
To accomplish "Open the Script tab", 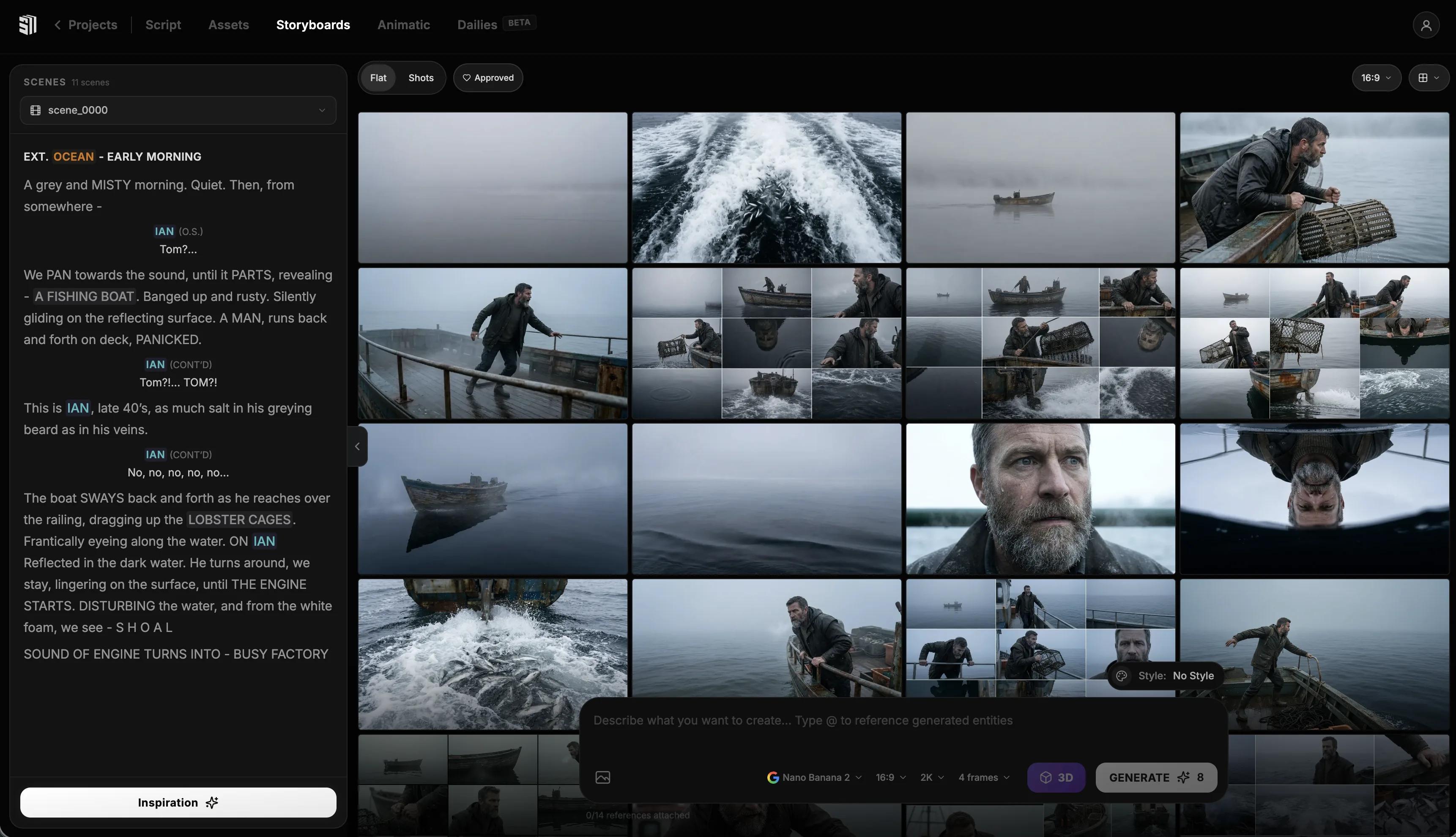I will point(163,25).
